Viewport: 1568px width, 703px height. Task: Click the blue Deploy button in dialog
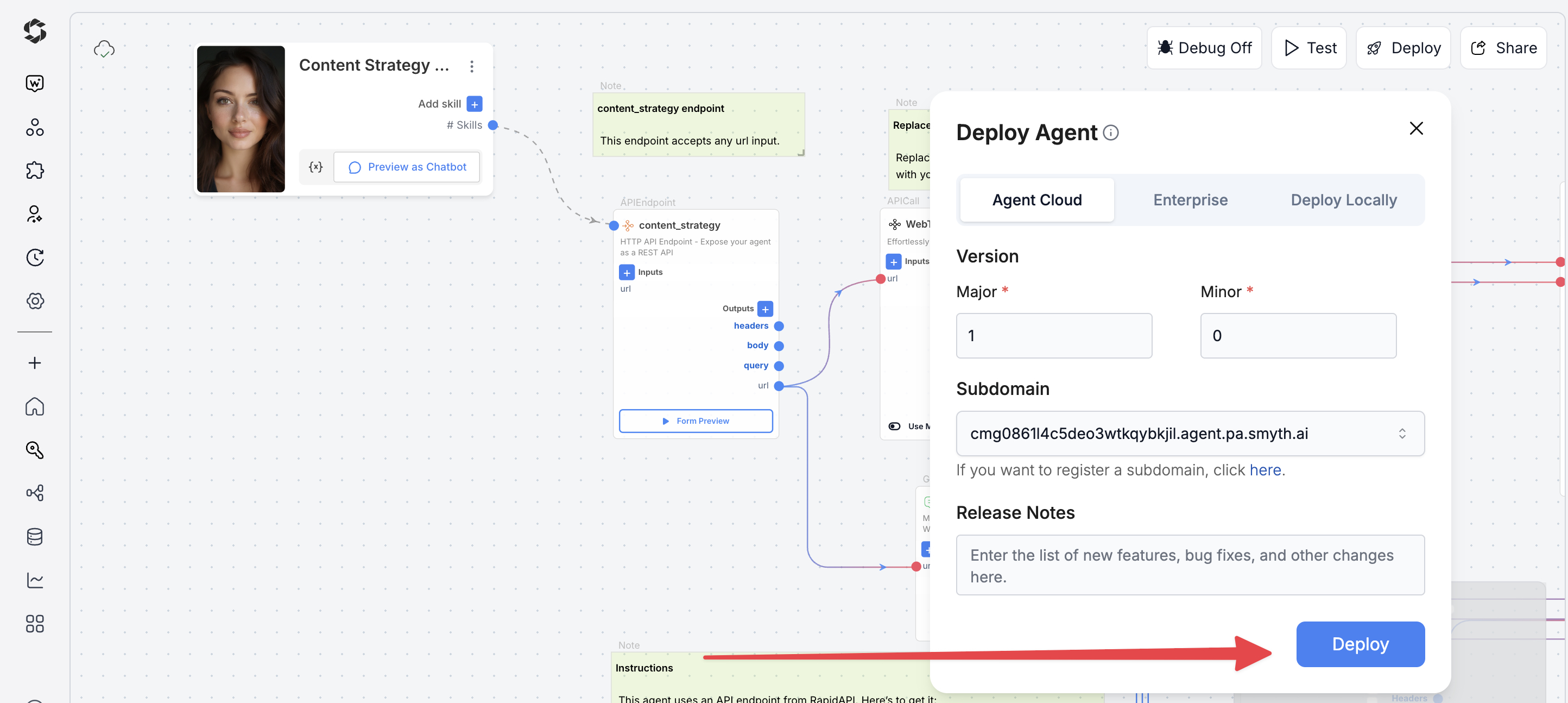point(1360,644)
